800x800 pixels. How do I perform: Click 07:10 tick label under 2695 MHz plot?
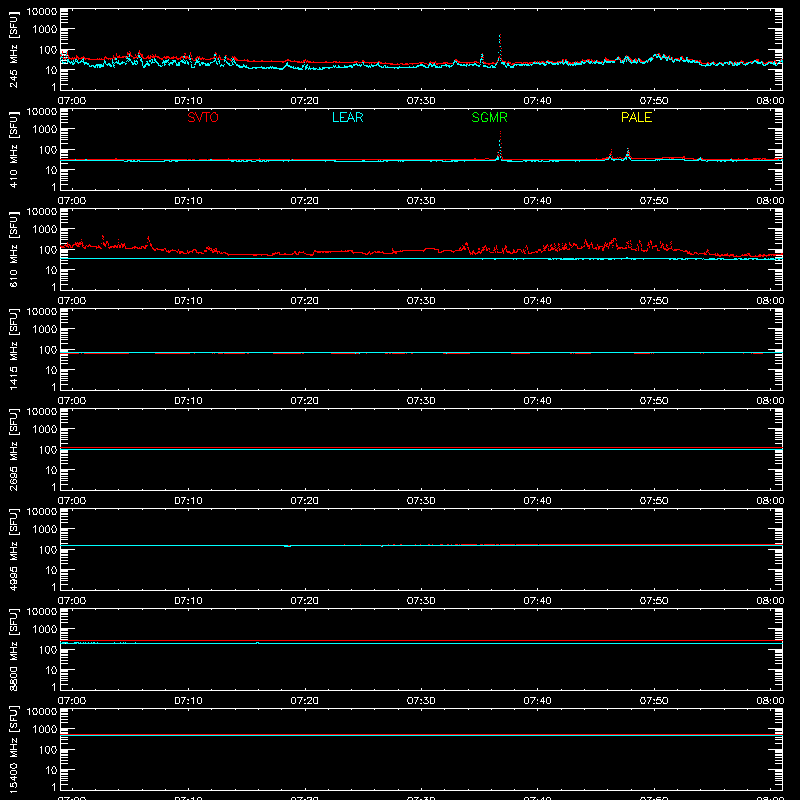click(x=188, y=501)
